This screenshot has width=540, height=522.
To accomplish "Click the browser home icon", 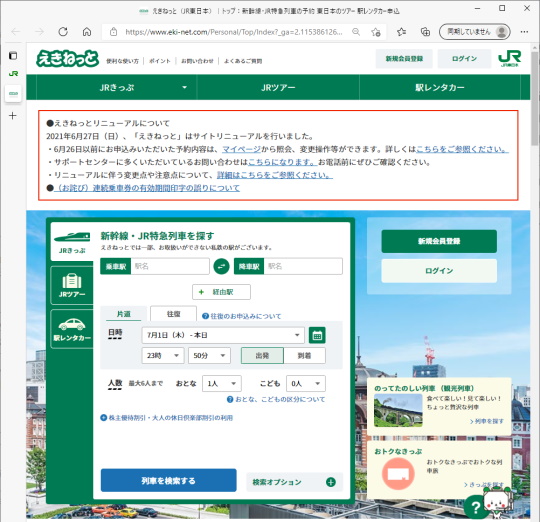I will 87,32.
